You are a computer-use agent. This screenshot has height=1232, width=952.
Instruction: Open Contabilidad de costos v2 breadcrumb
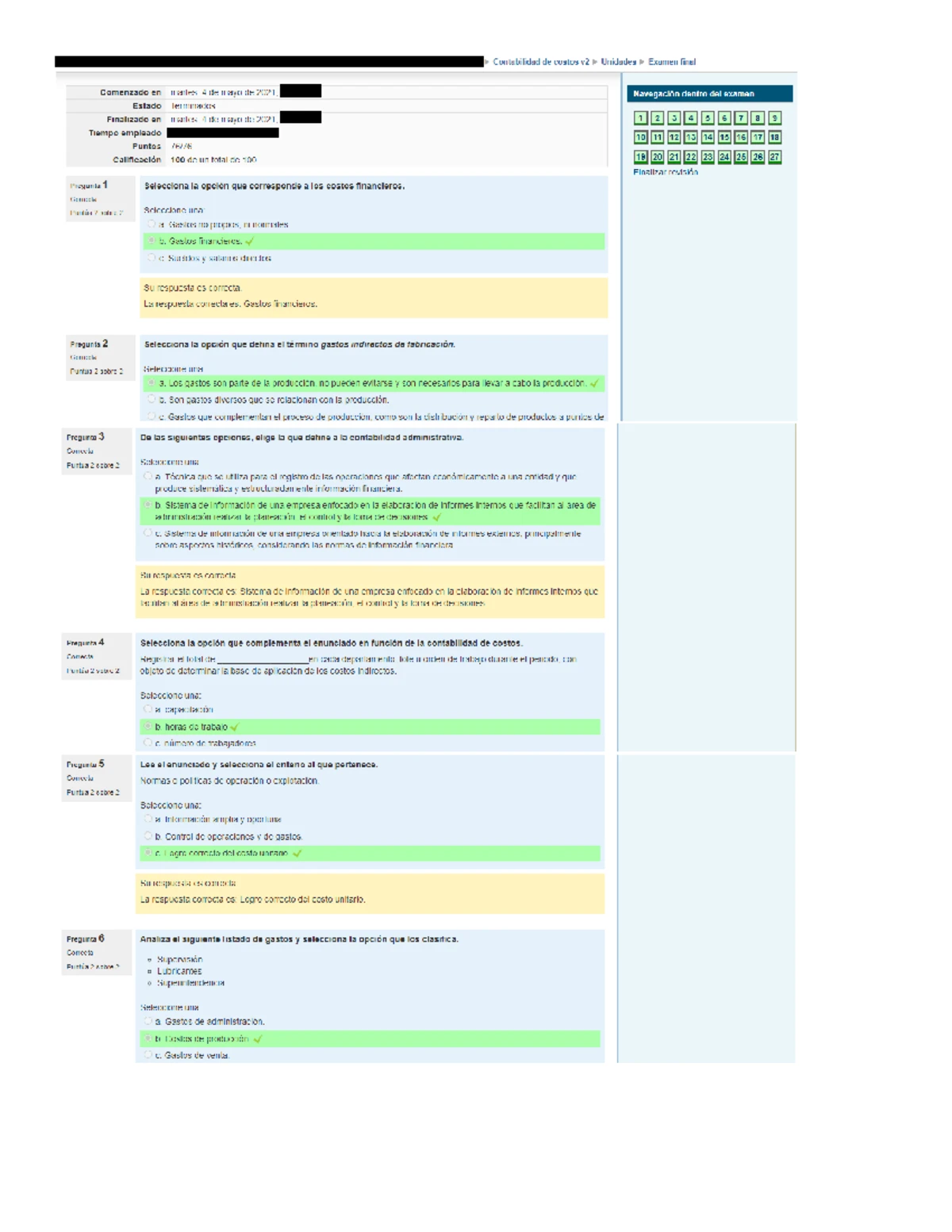[541, 62]
